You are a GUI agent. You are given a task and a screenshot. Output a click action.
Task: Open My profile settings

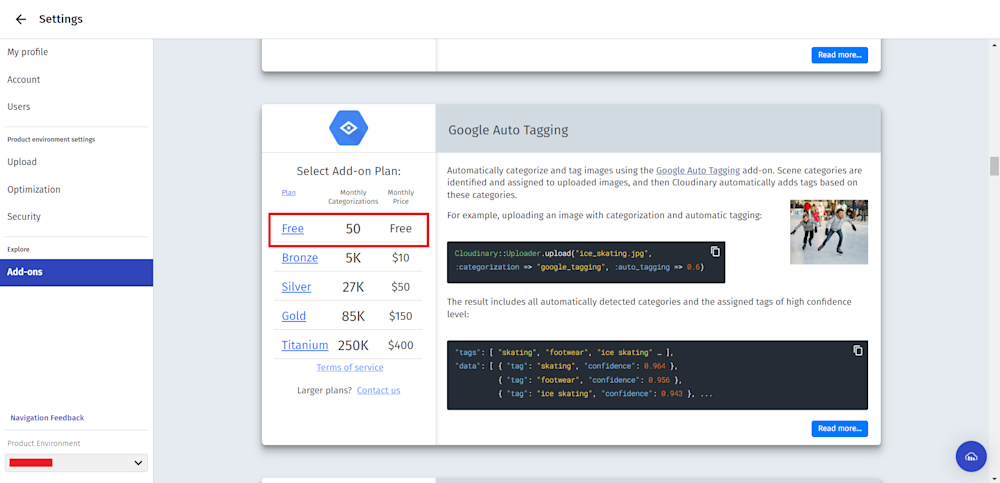(x=27, y=52)
